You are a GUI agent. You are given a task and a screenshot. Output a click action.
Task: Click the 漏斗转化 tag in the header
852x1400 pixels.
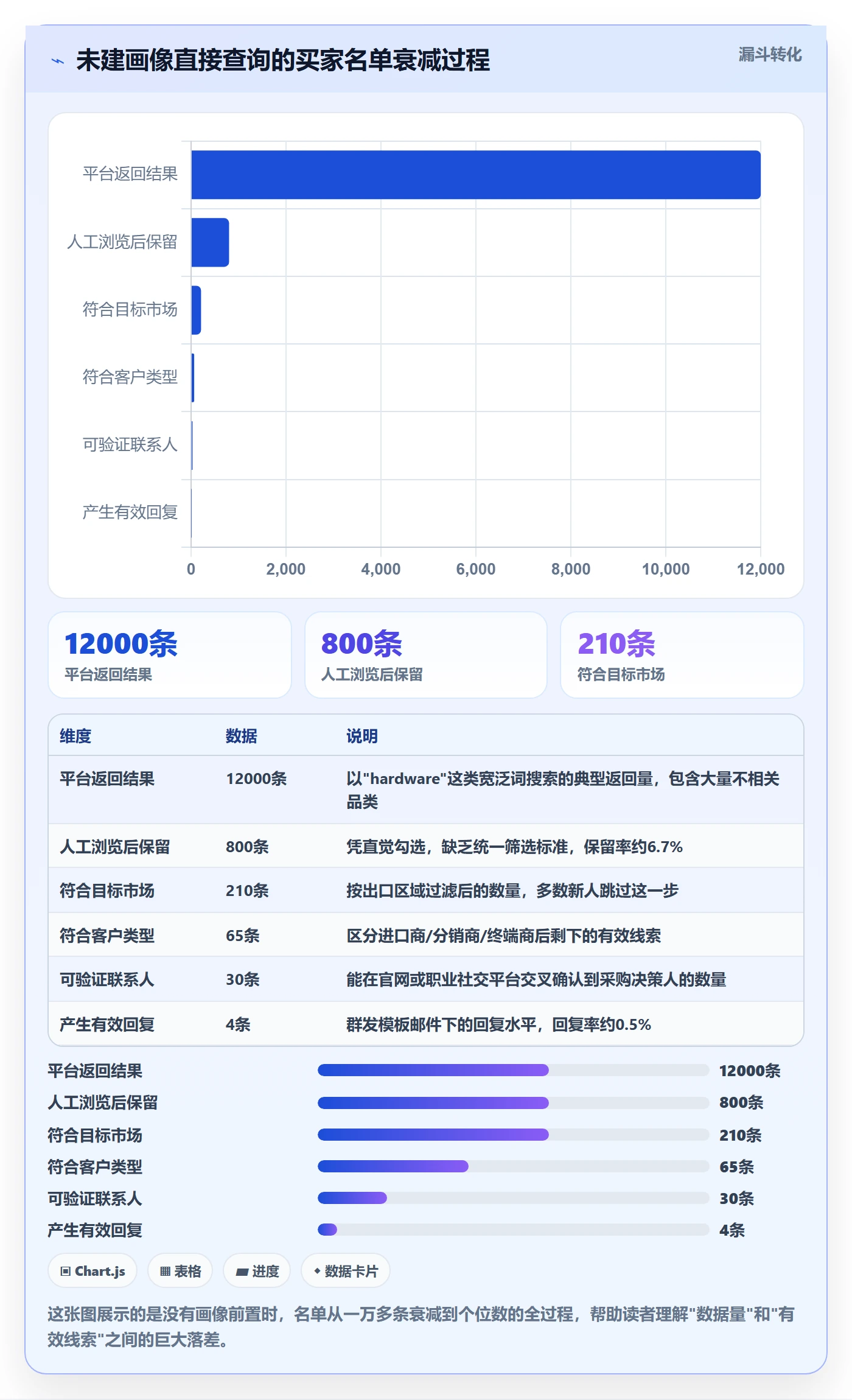770,55
